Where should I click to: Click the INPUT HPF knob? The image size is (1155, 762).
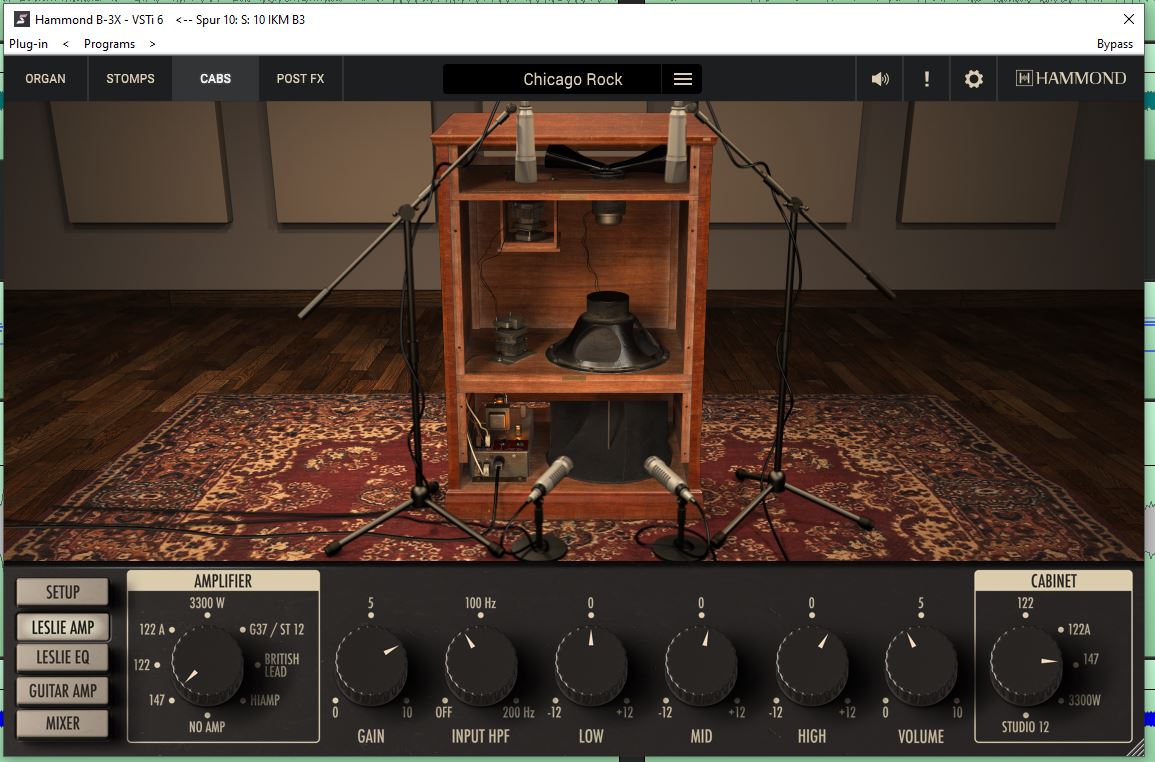tap(480, 664)
